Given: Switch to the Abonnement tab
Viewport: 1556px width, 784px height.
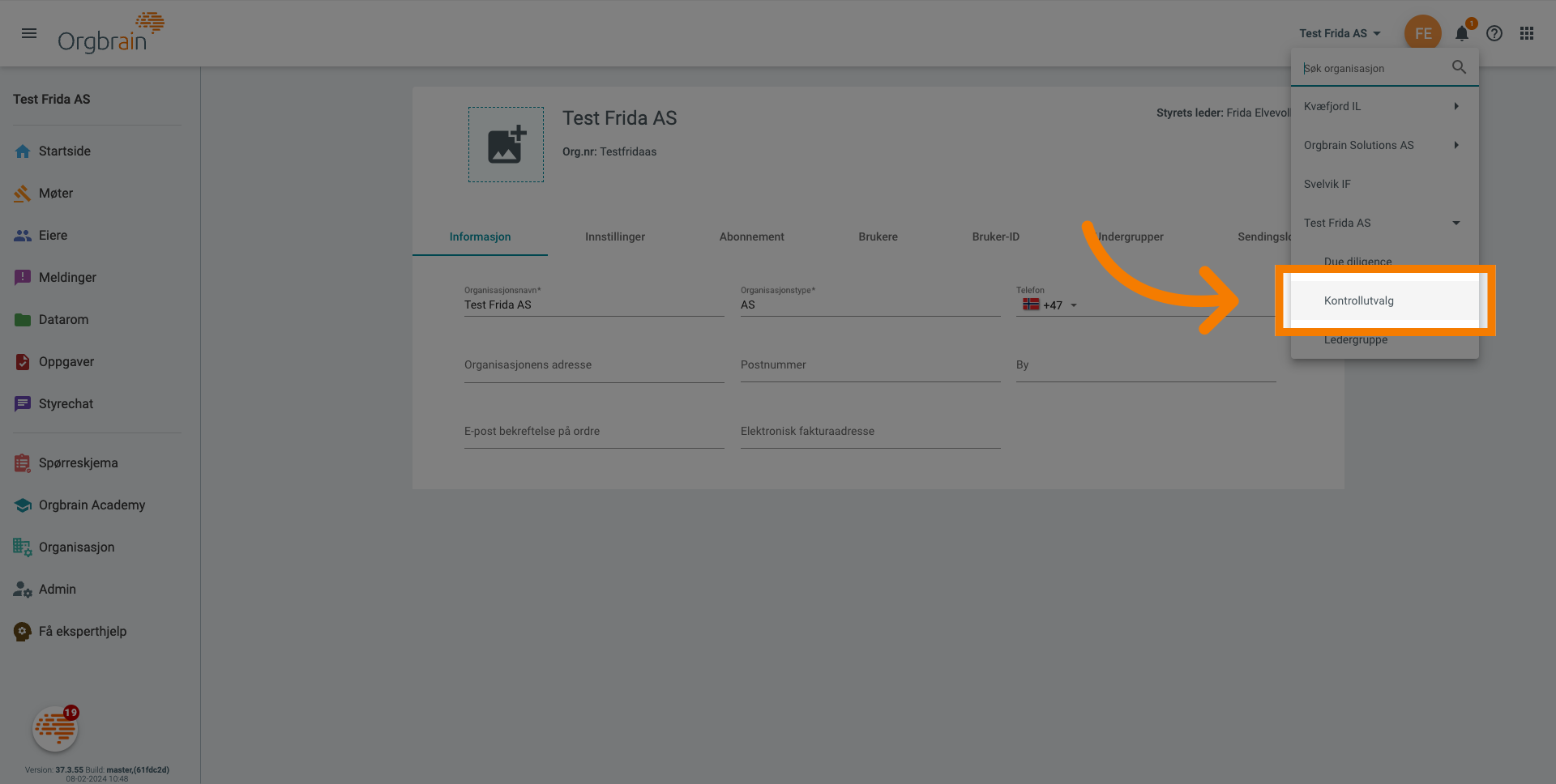Looking at the screenshot, I should click(751, 236).
